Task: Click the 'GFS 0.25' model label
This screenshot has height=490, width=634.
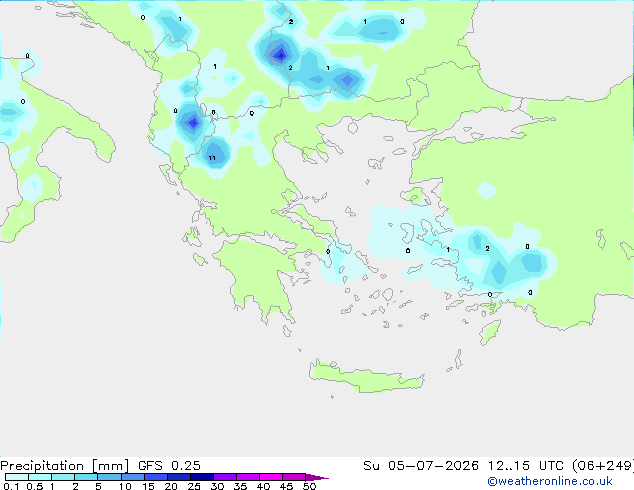Action: pyautogui.click(x=169, y=466)
